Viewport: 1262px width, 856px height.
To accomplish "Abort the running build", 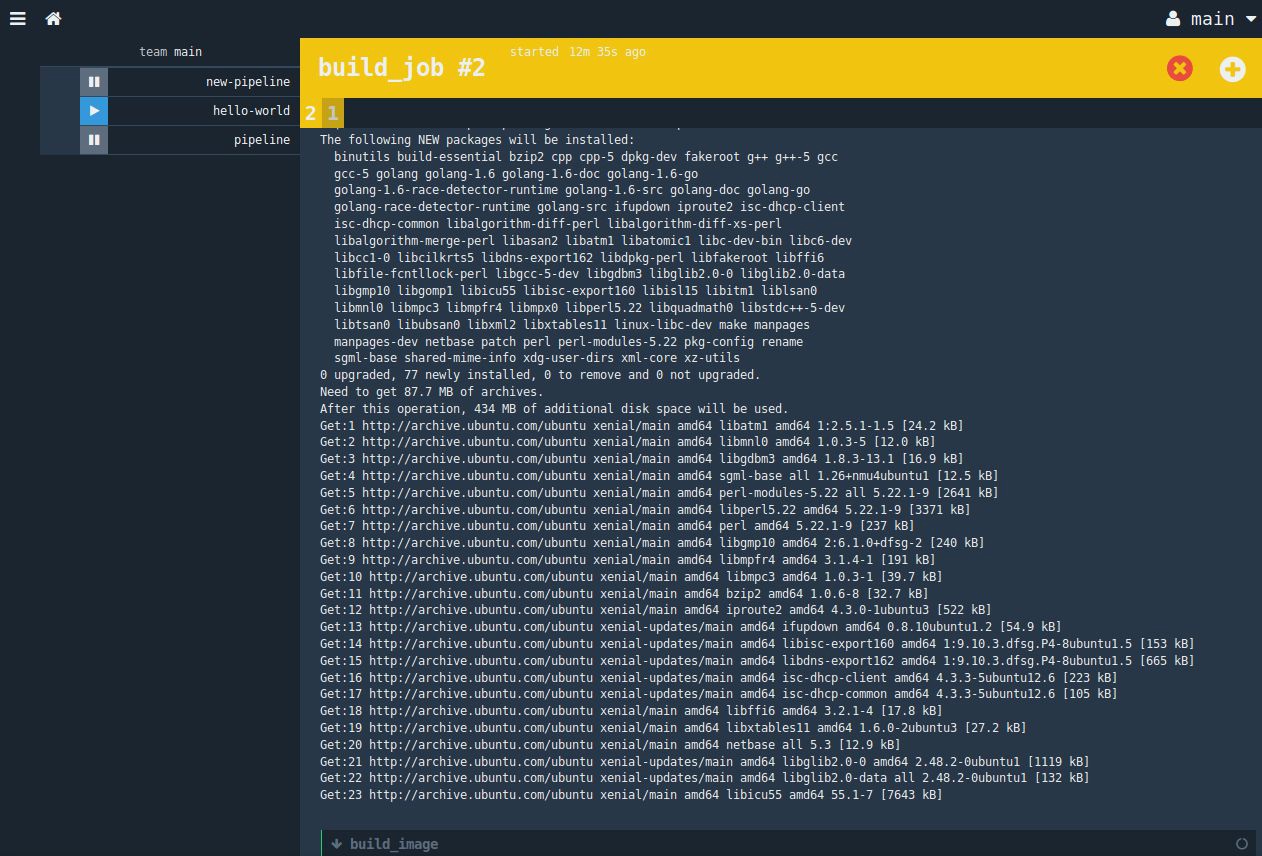I will pos(1180,68).
